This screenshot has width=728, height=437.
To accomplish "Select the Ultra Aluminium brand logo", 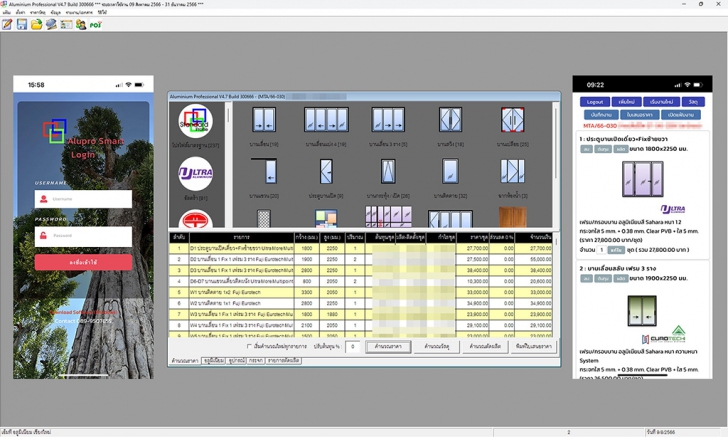I will click(196, 174).
